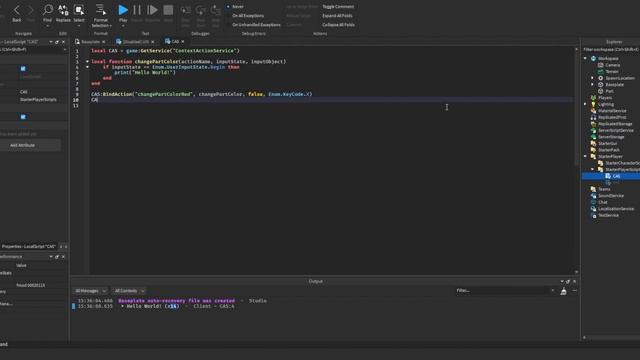Expand the Baseplate node in Explorer

click(593, 84)
